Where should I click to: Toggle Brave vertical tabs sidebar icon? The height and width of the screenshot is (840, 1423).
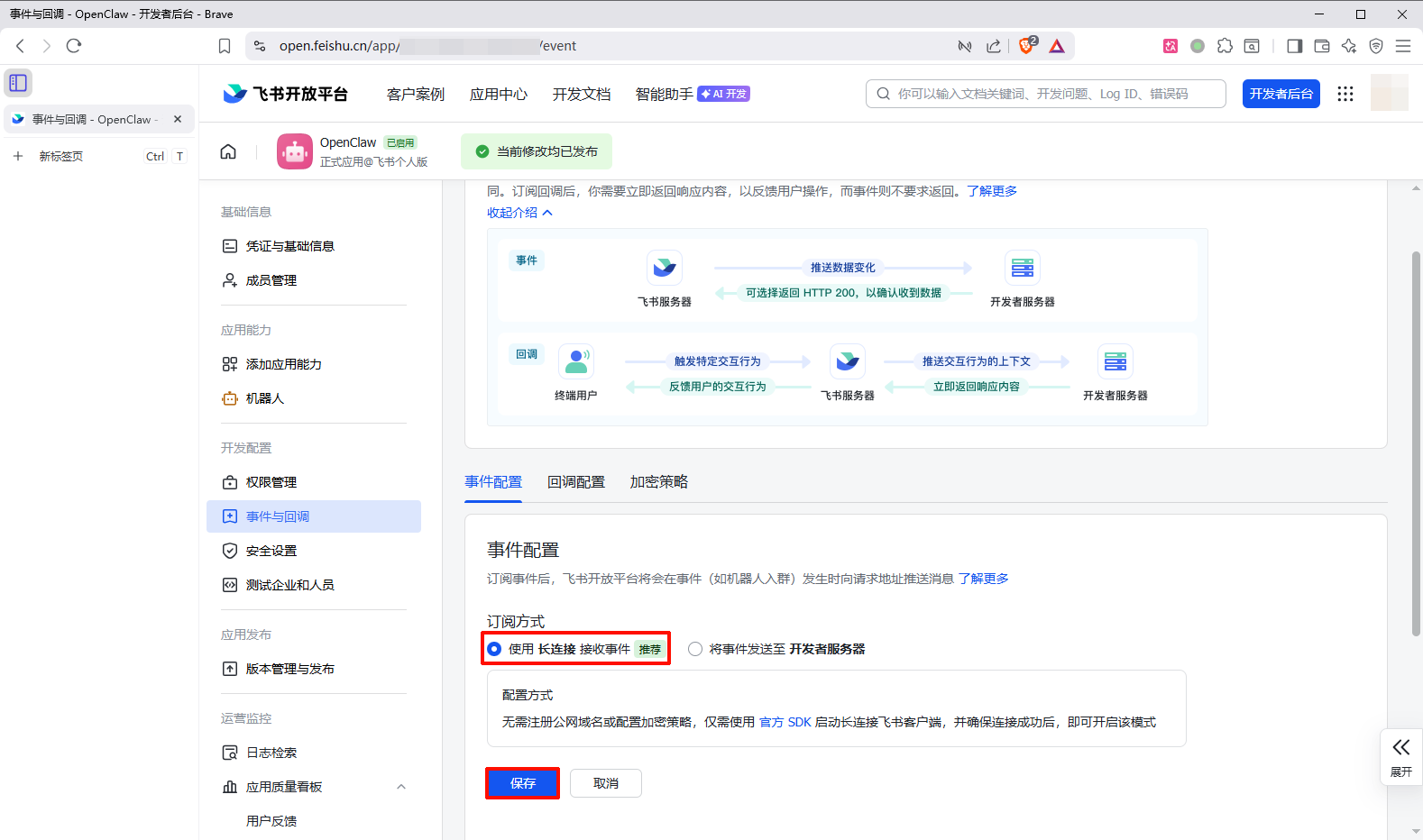pyautogui.click(x=18, y=83)
